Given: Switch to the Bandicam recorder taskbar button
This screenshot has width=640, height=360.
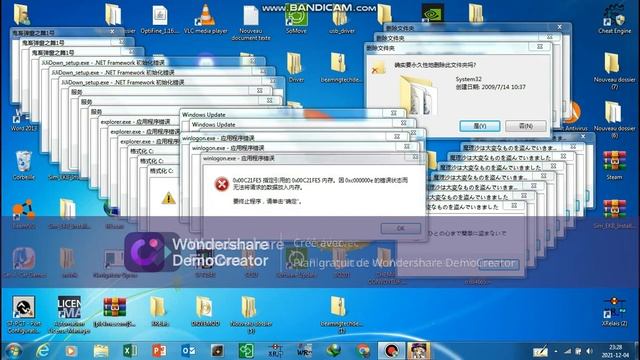Looking at the screenshot, I should point(391,351).
